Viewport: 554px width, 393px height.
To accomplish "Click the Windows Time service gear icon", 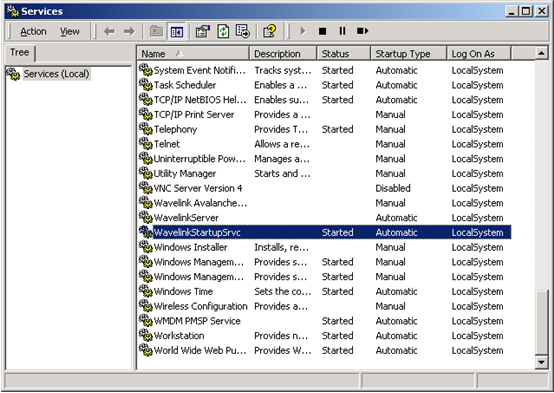I will click(146, 291).
